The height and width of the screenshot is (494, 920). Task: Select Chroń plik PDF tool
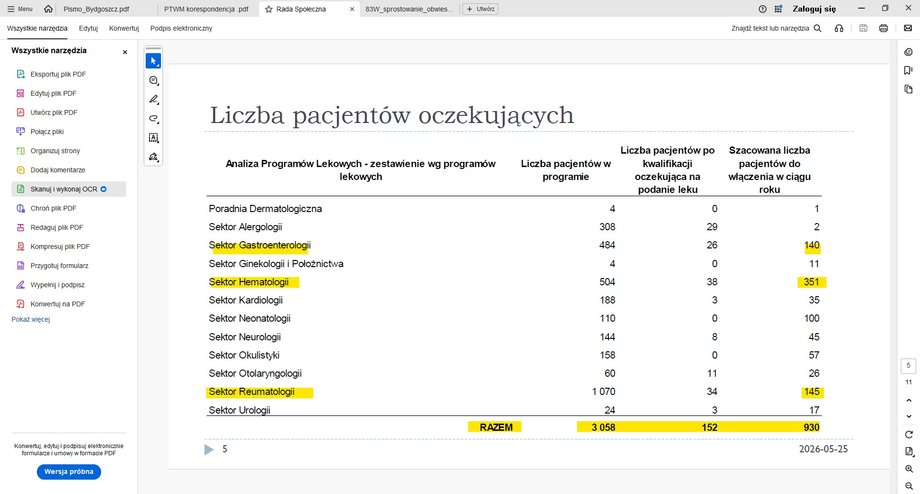69,208
